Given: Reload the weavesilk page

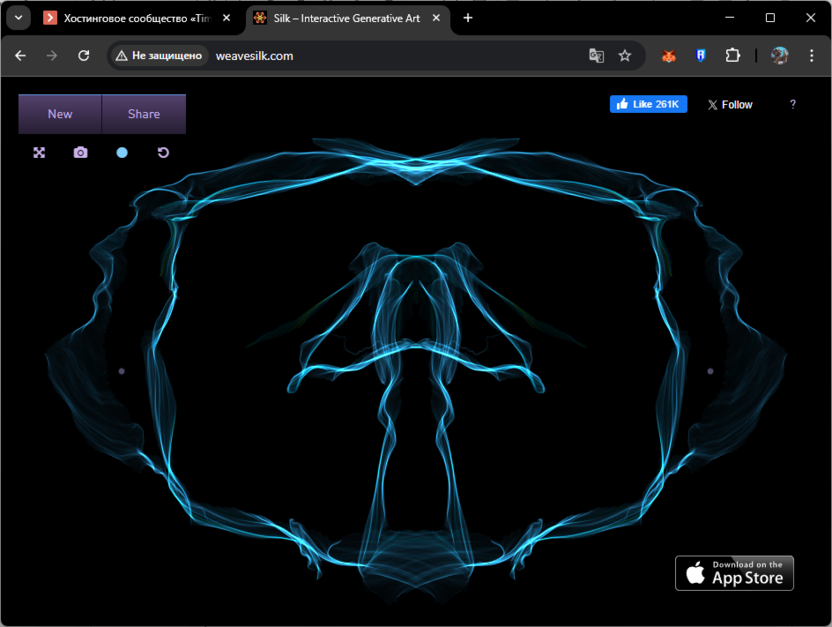Looking at the screenshot, I should pos(84,56).
